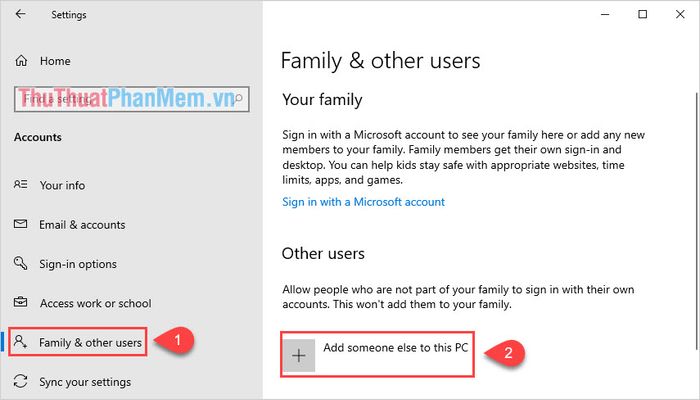700x400 pixels.
Task: Click the plus icon to add a user
Action: pyautogui.click(x=299, y=355)
